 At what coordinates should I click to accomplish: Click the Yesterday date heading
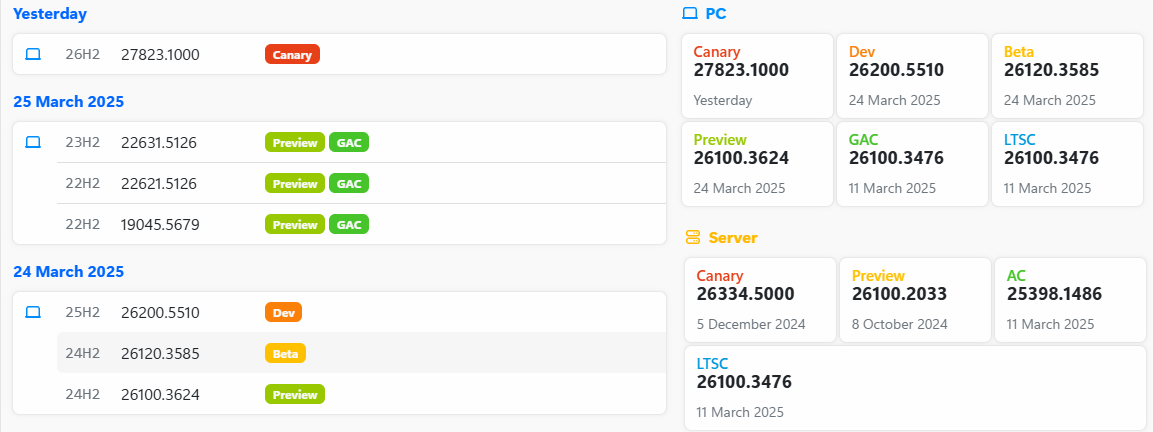(50, 13)
